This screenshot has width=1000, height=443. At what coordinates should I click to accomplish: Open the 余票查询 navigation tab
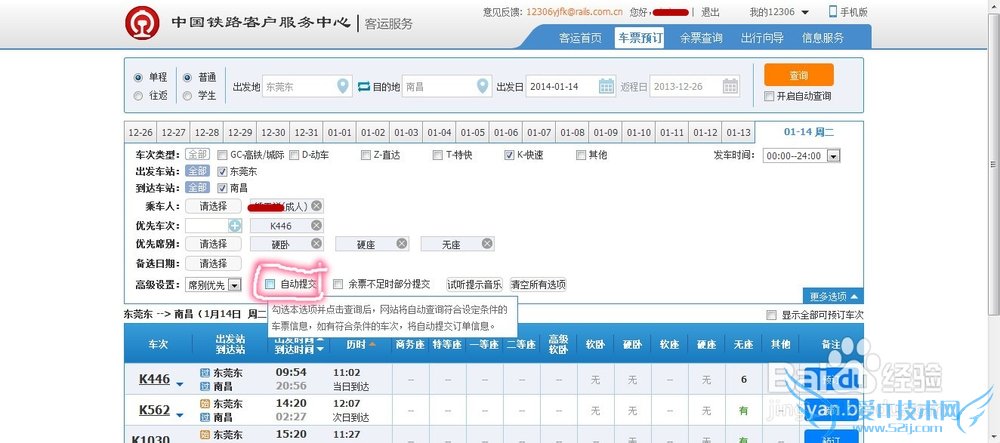pos(701,38)
